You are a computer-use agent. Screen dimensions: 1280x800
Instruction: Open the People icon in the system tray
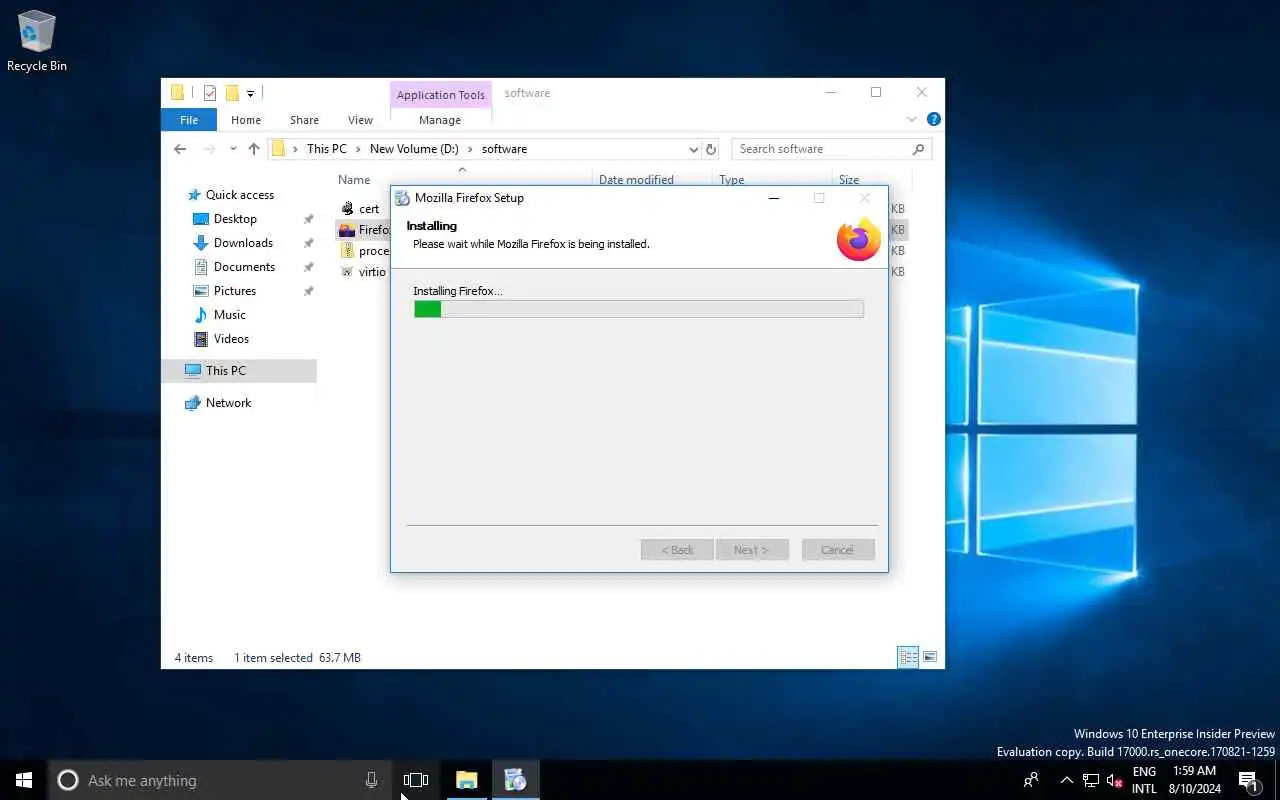click(1030, 780)
